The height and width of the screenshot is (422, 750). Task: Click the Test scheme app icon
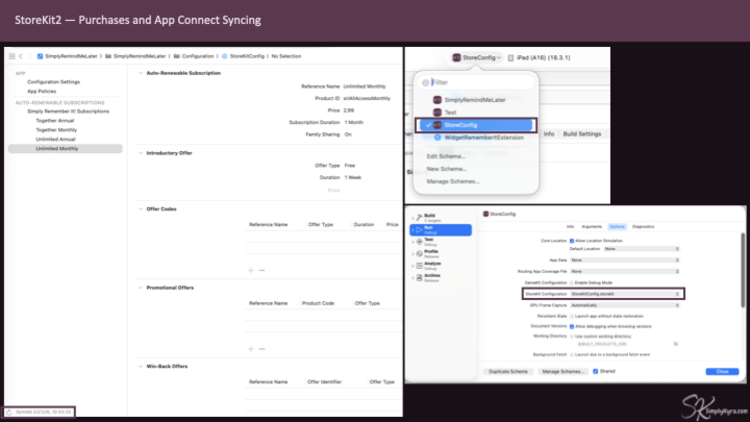(437, 112)
